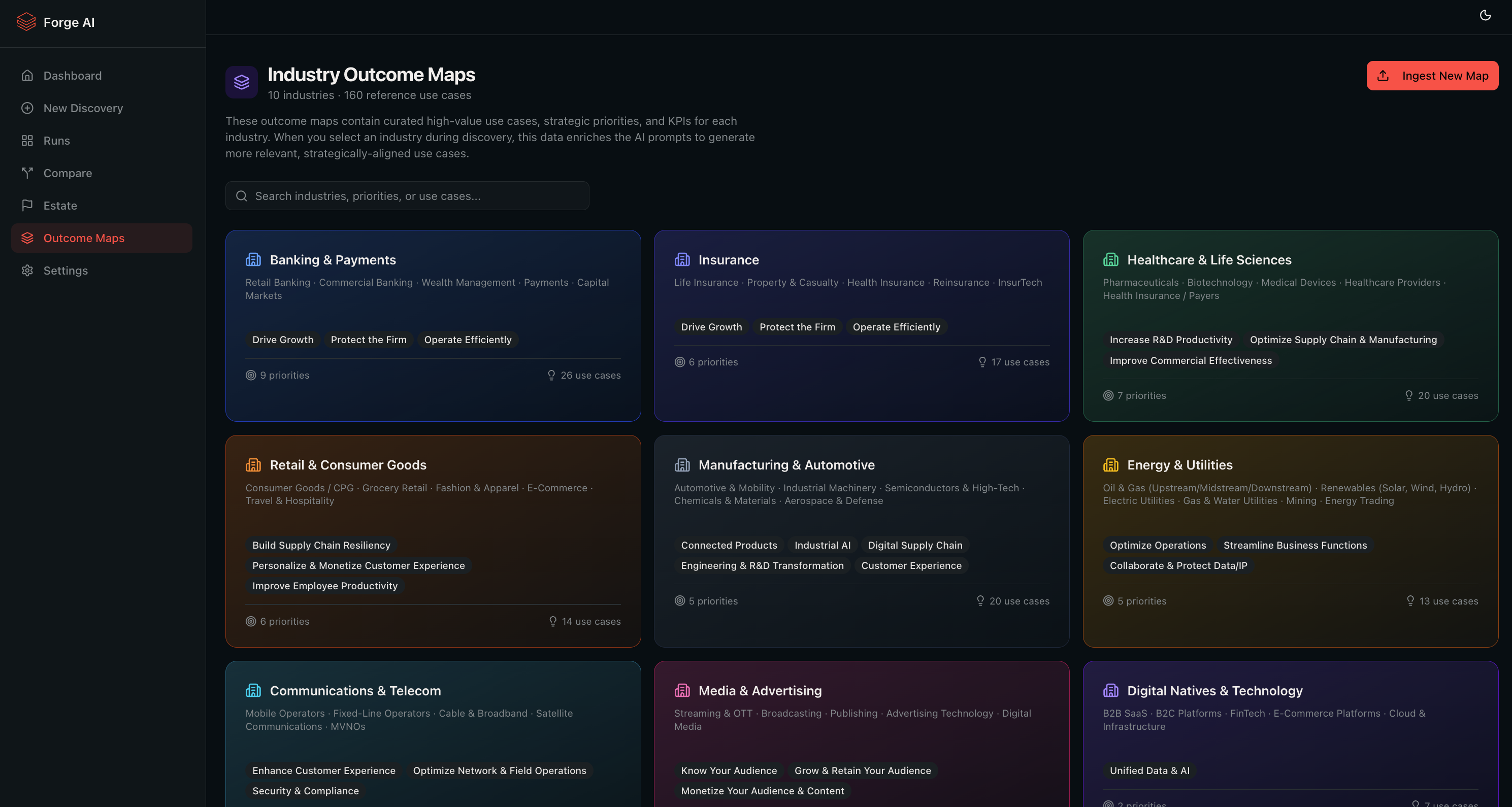
Task: Click Build Supply Chain Resiliency tag
Action: click(321, 545)
